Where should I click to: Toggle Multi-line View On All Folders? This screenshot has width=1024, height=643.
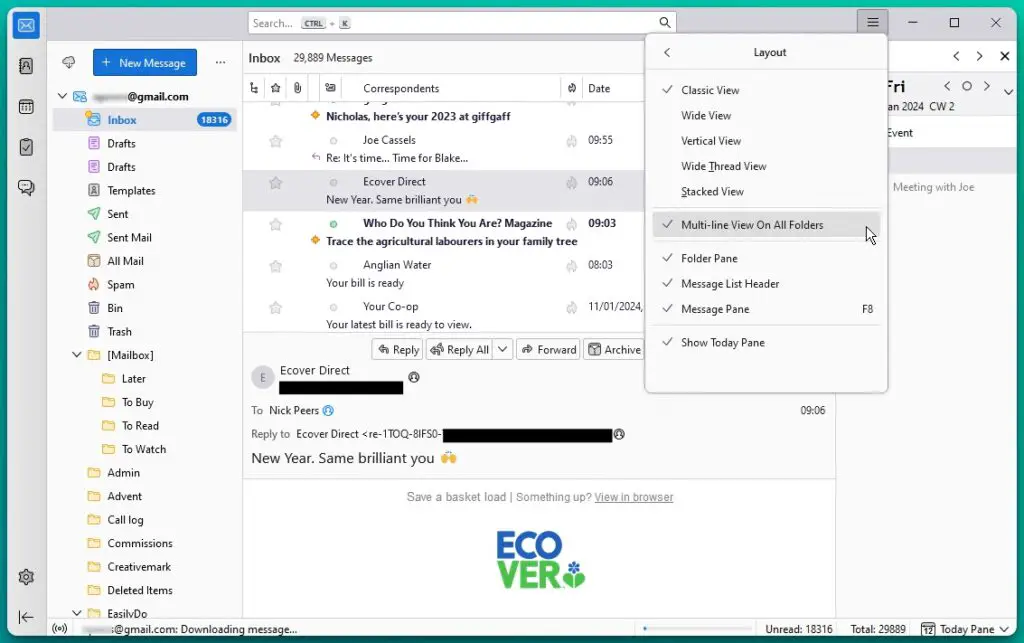coord(752,225)
